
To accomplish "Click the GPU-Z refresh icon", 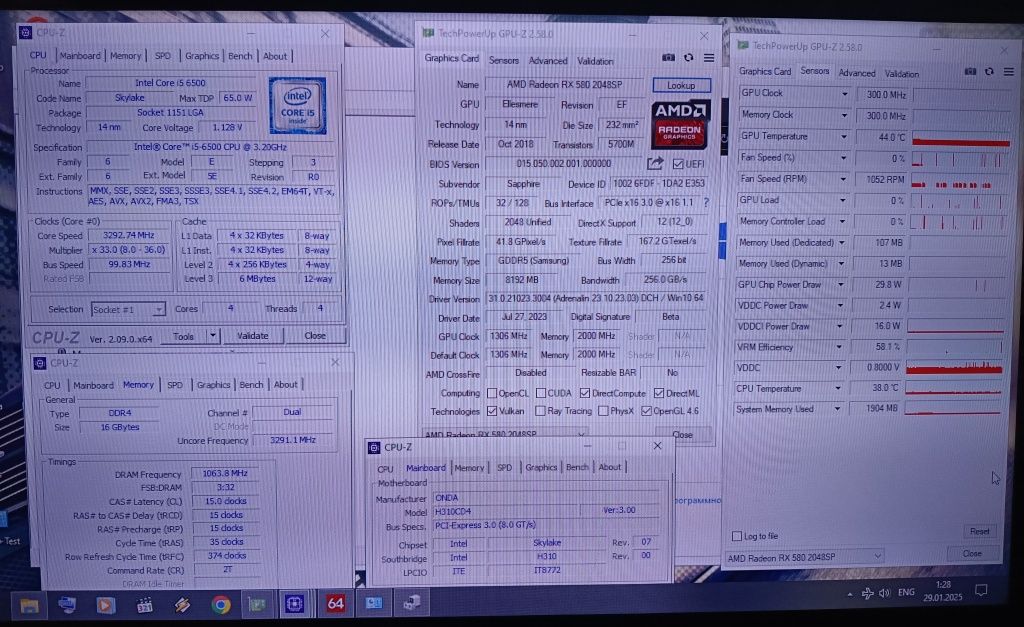I will click(x=688, y=57).
